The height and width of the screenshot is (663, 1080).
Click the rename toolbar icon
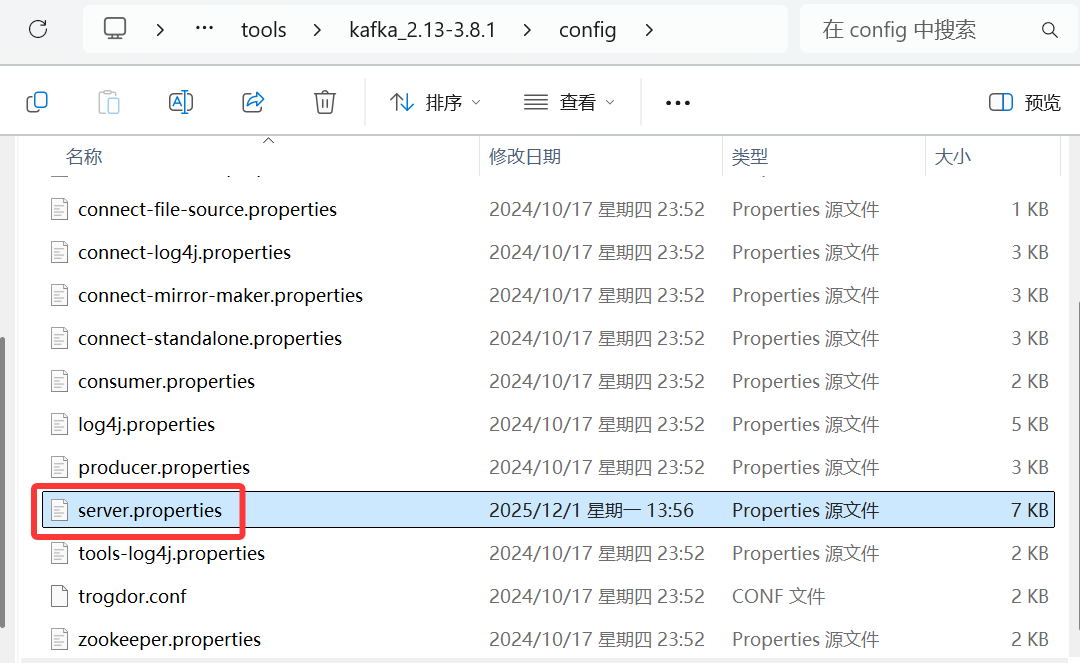pyautogui.click(x=181, y=102)
